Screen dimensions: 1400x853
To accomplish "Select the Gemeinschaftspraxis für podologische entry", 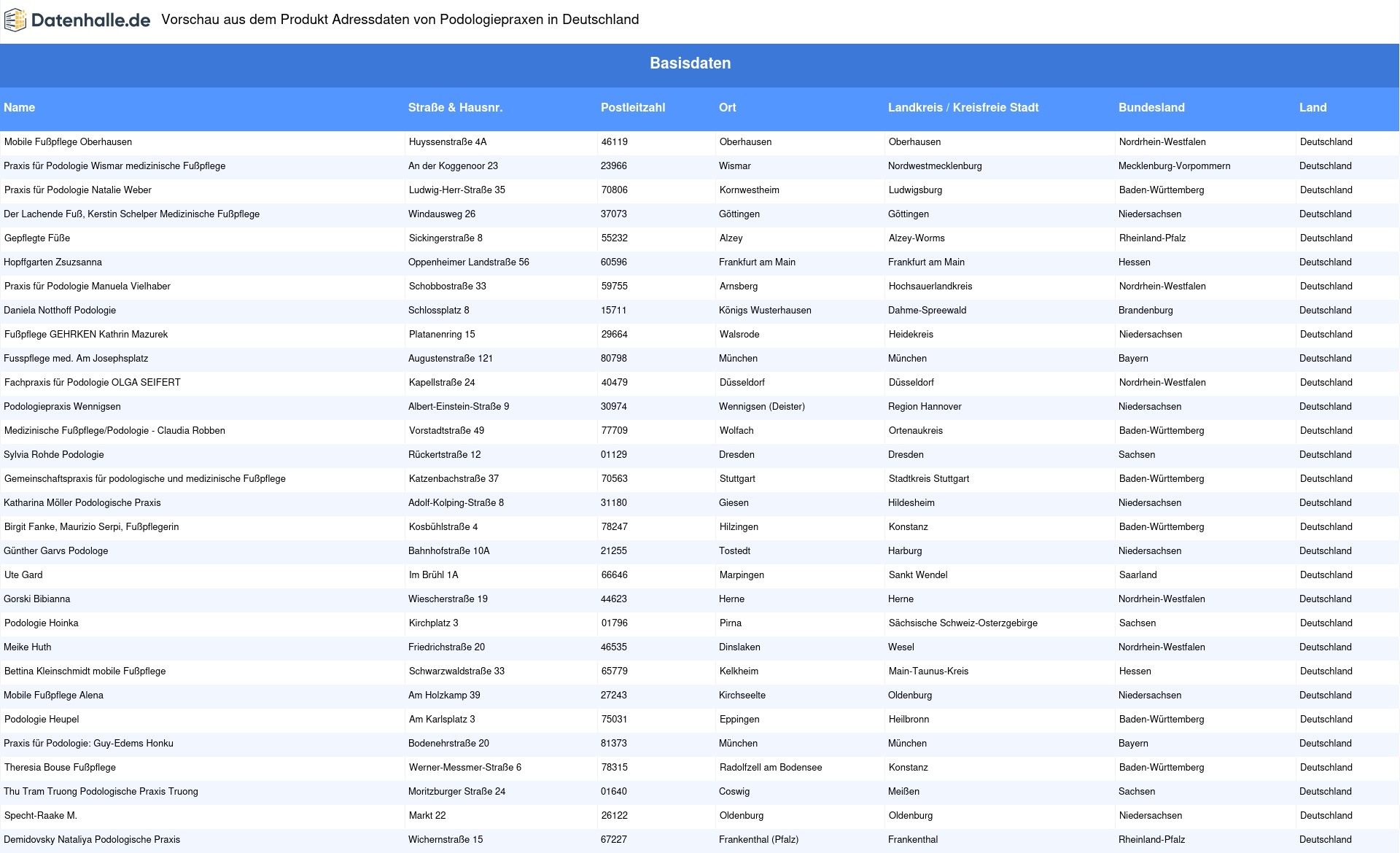I will (x=145, y=479).
